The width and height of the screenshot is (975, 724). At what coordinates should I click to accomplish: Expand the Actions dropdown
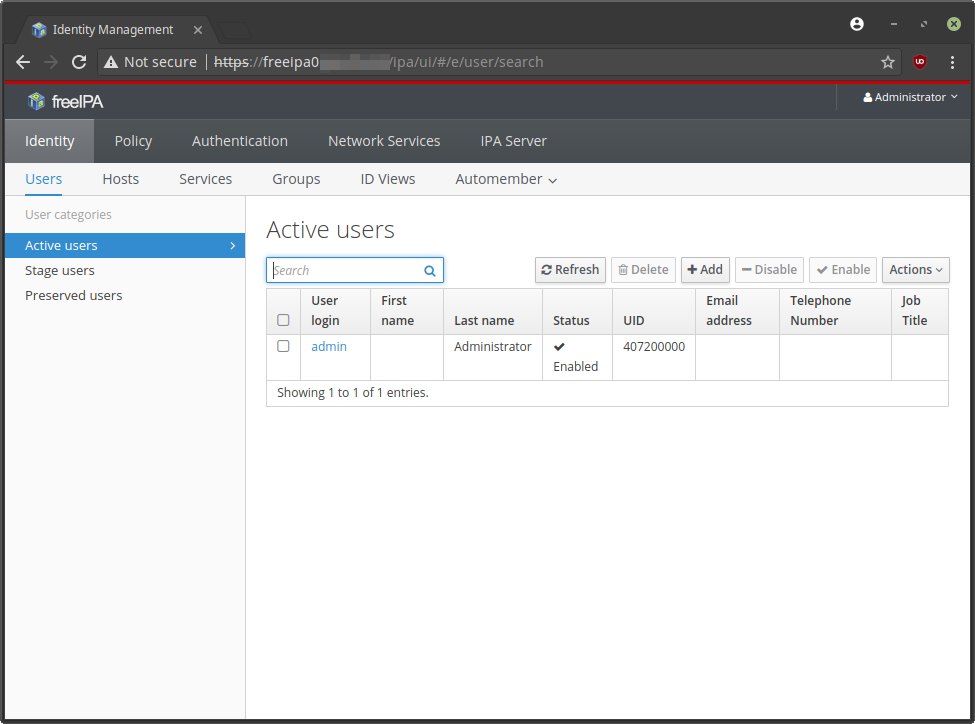[x=915, y=270]
